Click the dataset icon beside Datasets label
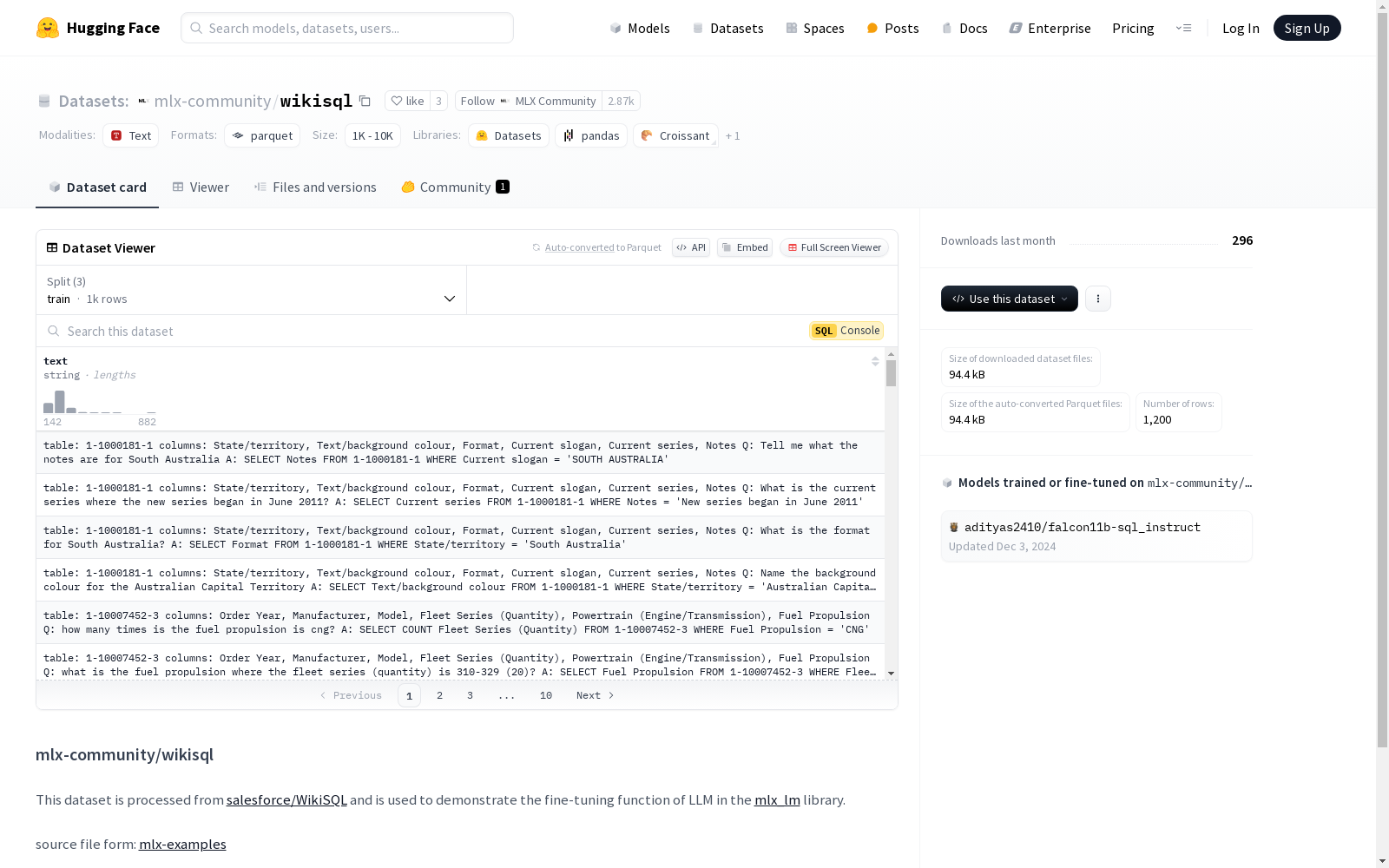Image resolution: width=1389 pixels, height=868 pixels. click(44, 102)
